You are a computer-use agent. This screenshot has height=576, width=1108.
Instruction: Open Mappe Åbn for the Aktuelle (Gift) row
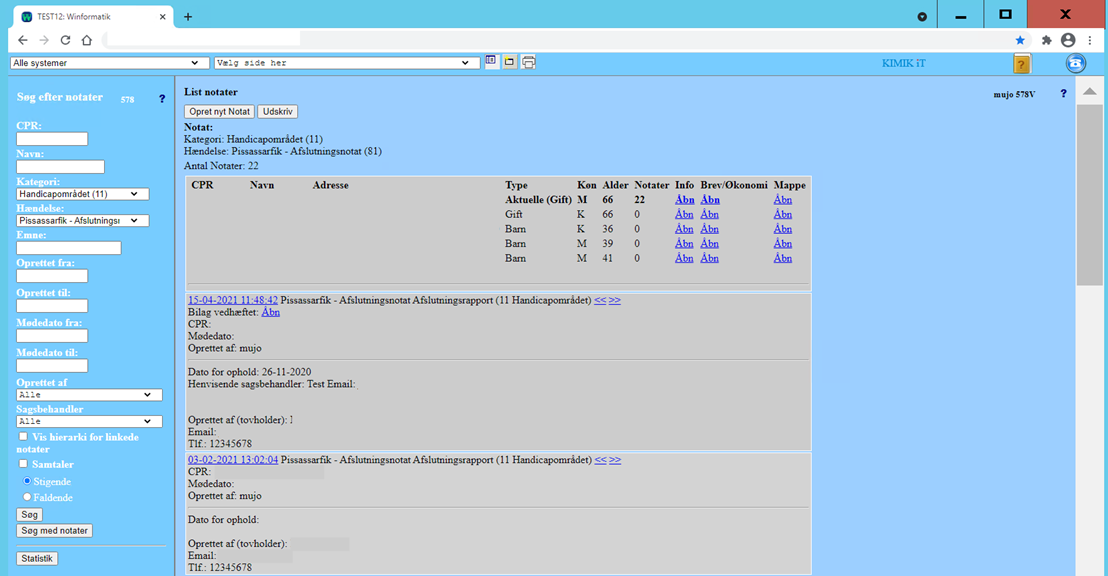point(782,200)
